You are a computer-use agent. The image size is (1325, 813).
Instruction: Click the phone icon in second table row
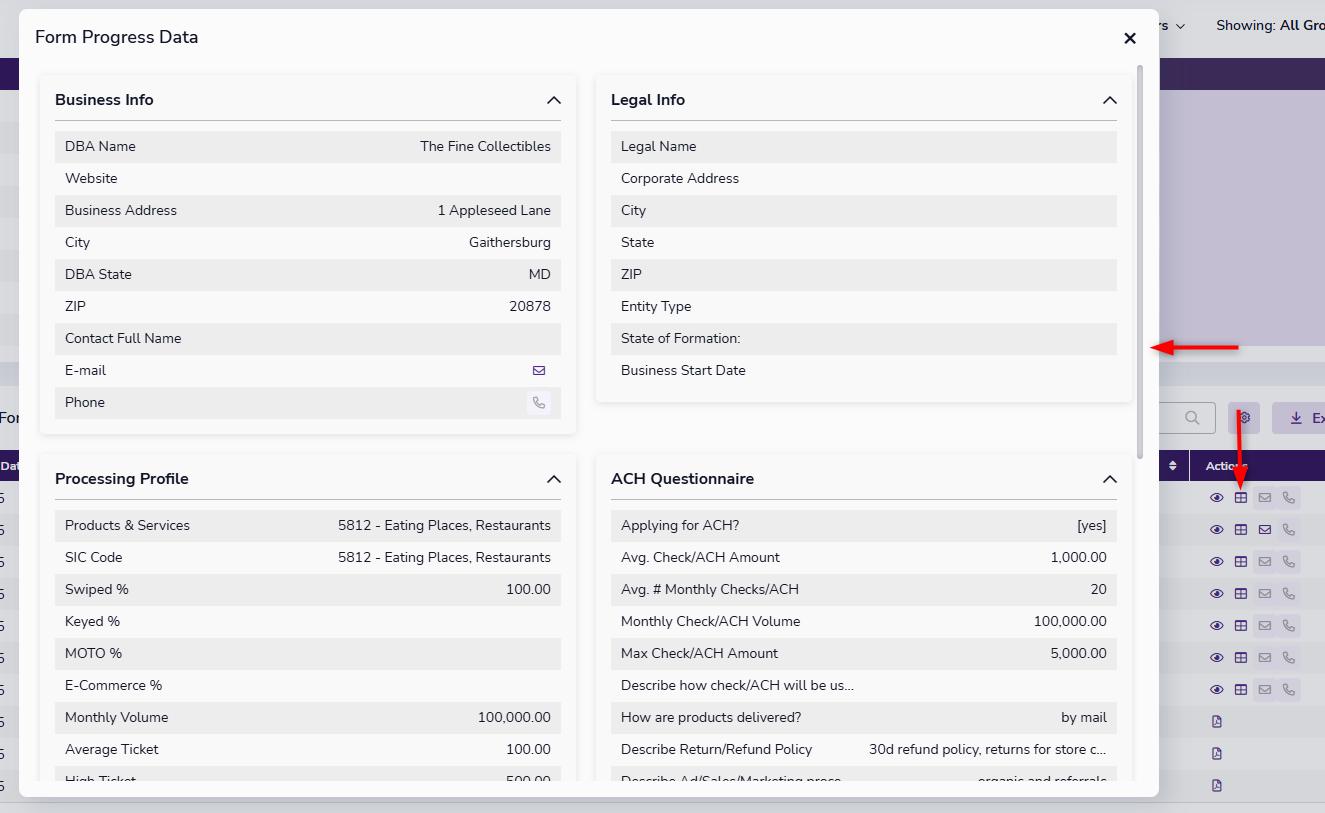pos(1289,530)
